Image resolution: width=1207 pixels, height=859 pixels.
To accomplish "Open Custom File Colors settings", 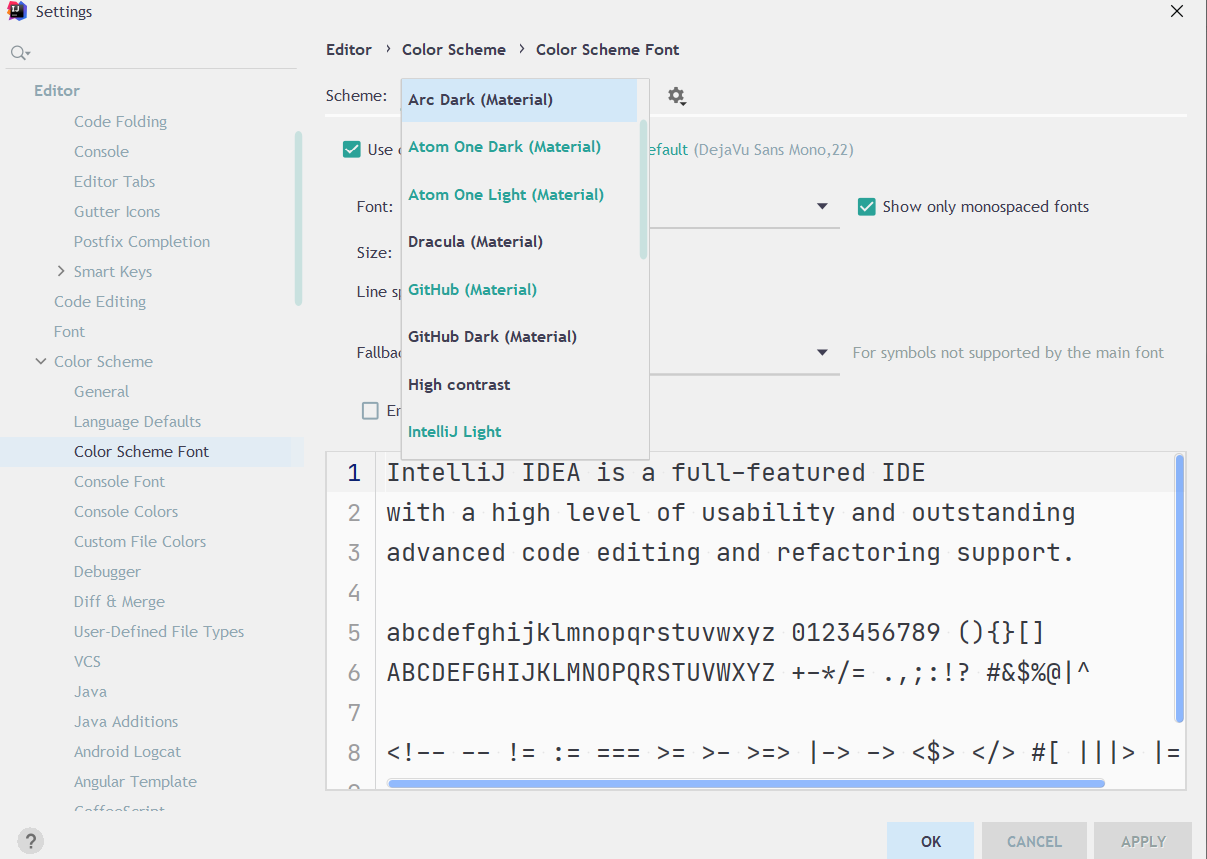I will [x=140, y=542].
